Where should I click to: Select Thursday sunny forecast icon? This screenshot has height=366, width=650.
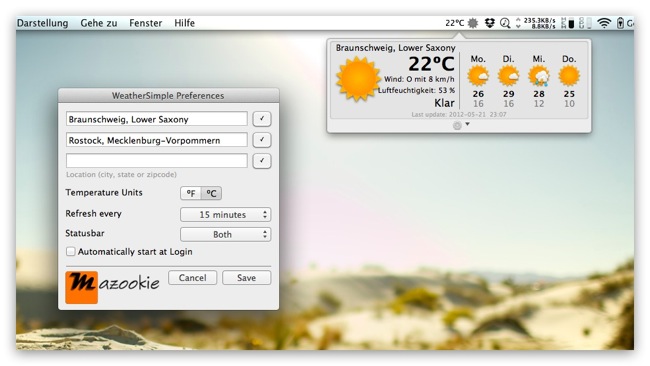click(569, 76)
